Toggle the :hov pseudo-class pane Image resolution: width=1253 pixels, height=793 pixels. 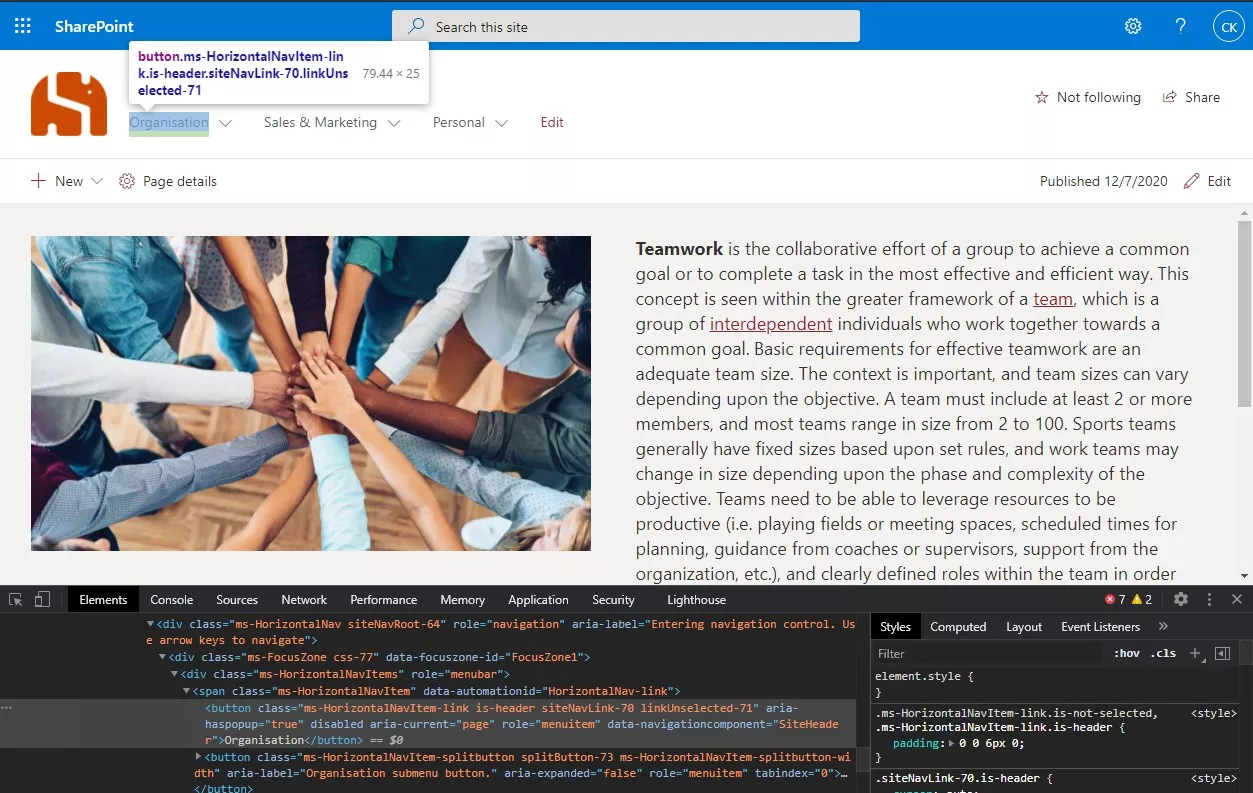click(1125, 652)
